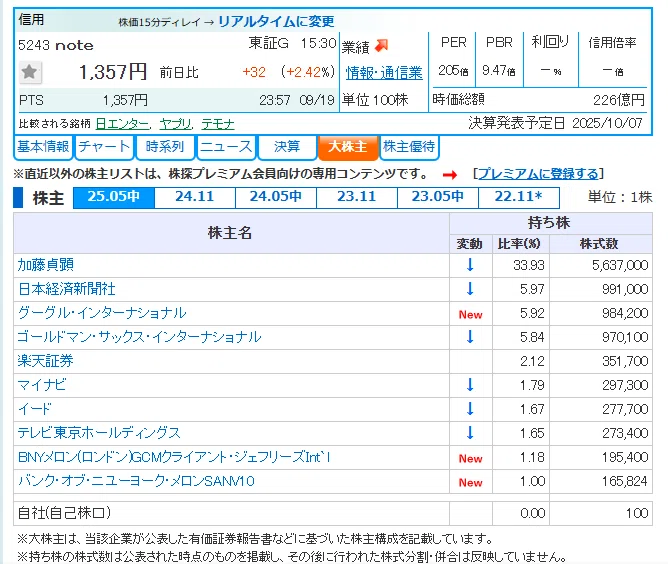The image size is (668, 564).
Task: Click the New badge for グーグル・インターナショナル
Action: click(470, 314)
